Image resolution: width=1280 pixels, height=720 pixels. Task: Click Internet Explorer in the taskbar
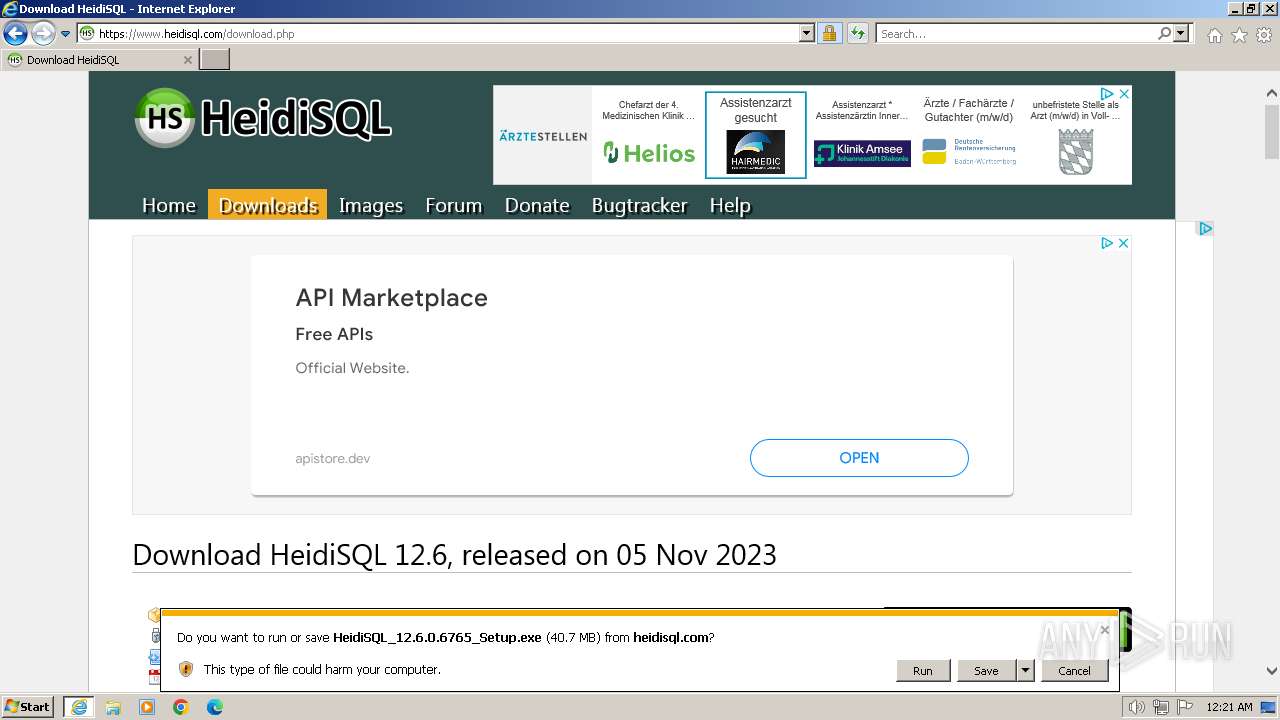[x=79, y=707]
